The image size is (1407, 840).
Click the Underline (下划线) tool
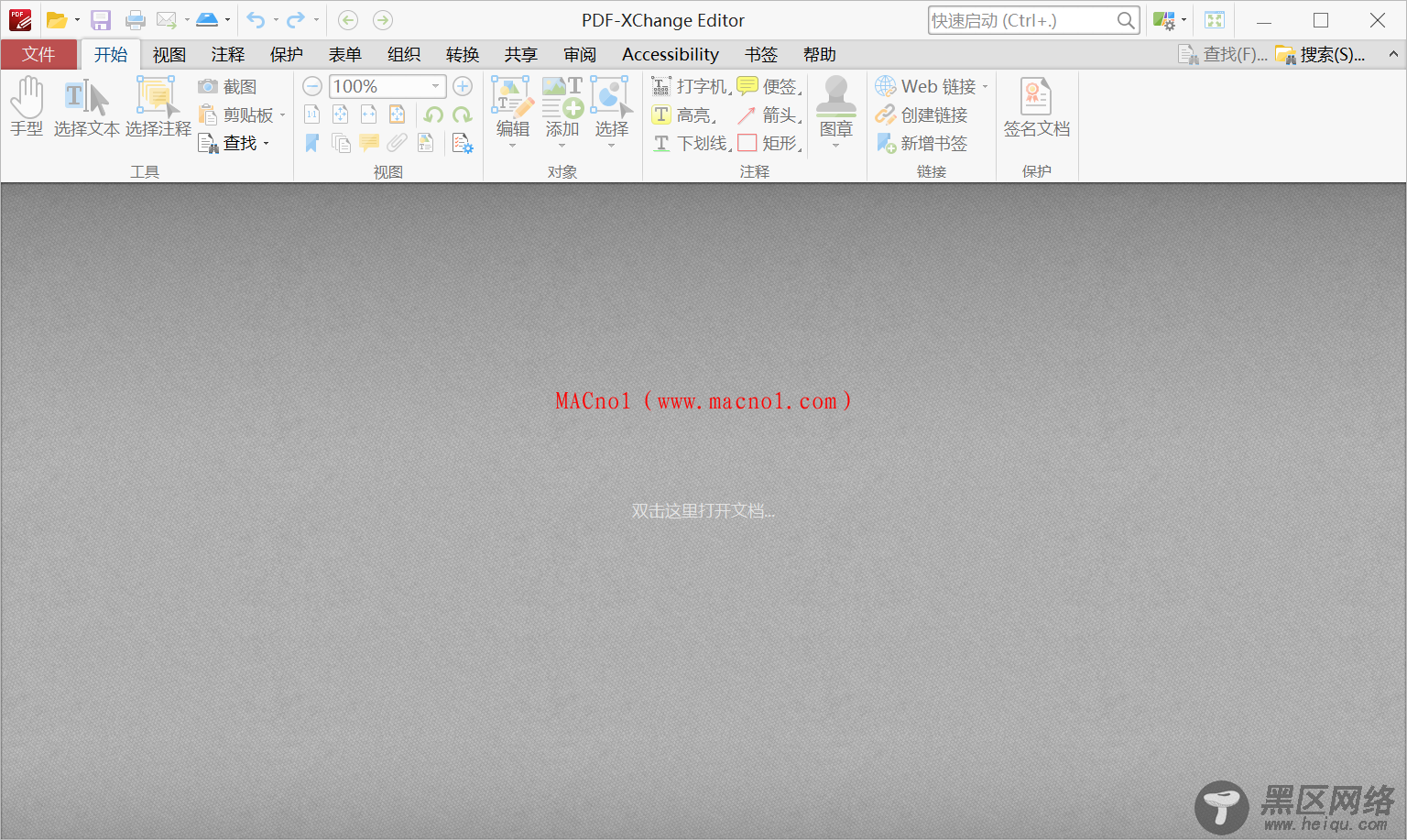pyautogui.click(x=692, y=143)
